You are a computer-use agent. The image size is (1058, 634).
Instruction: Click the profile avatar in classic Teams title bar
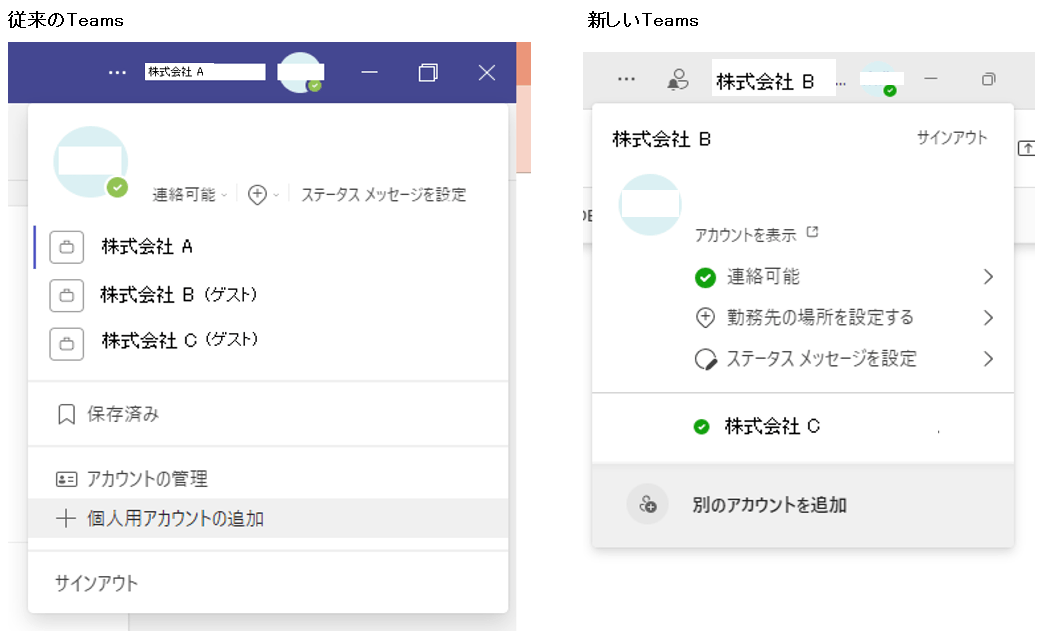(x=300, y=72)
